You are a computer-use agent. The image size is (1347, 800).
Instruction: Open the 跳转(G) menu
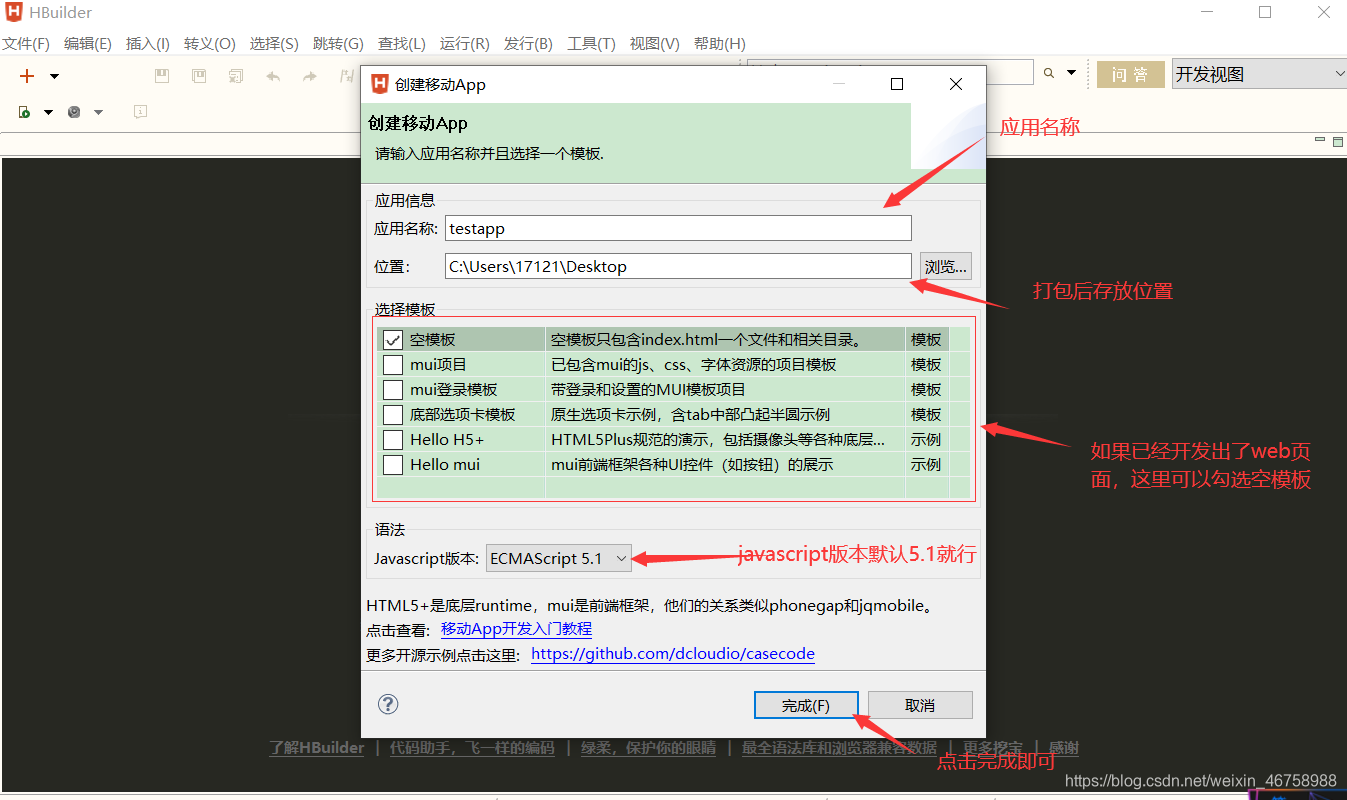click(x=338, y=44)
